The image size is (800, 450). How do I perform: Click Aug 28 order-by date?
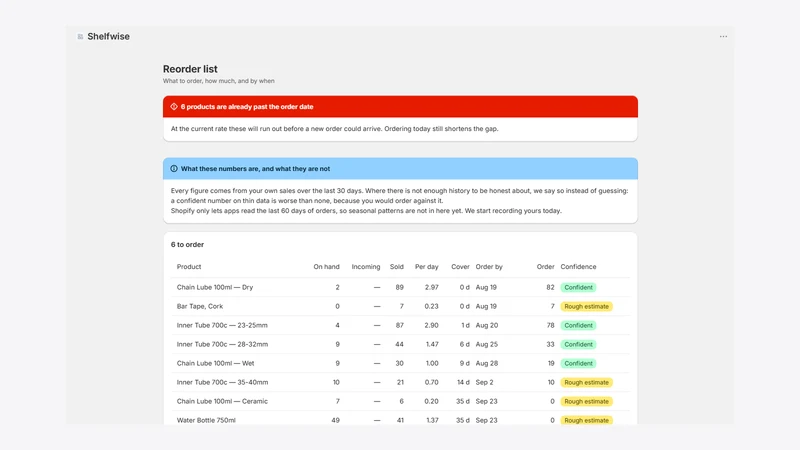click(x=487, y=363)
